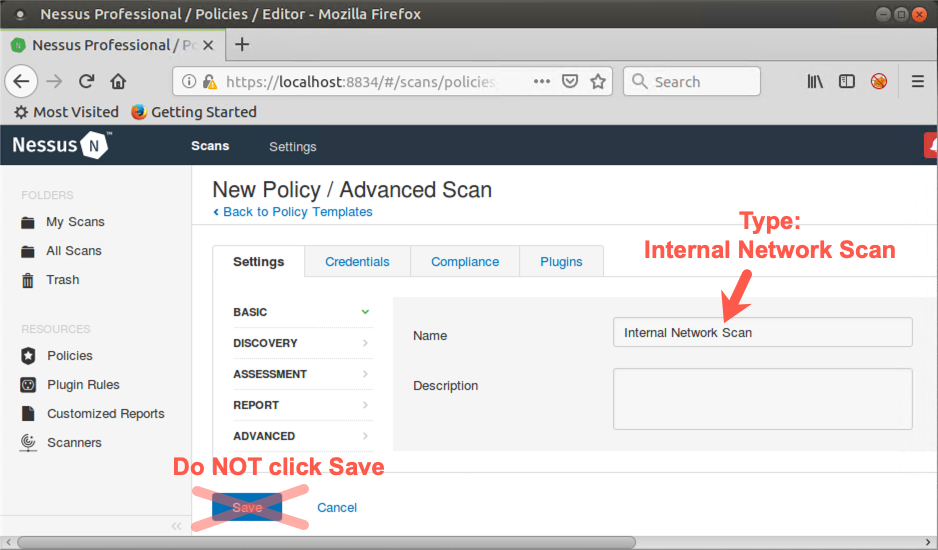The height and width of the screenshot is (550, 938).
Task: Select the Compliance tab
Action: coord(465,262)
